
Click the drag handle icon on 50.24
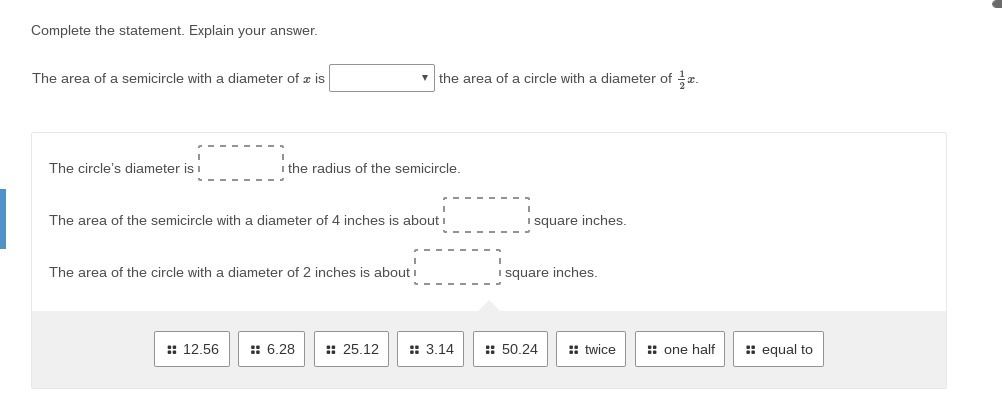pyautogui.click(x=490, y=350)
